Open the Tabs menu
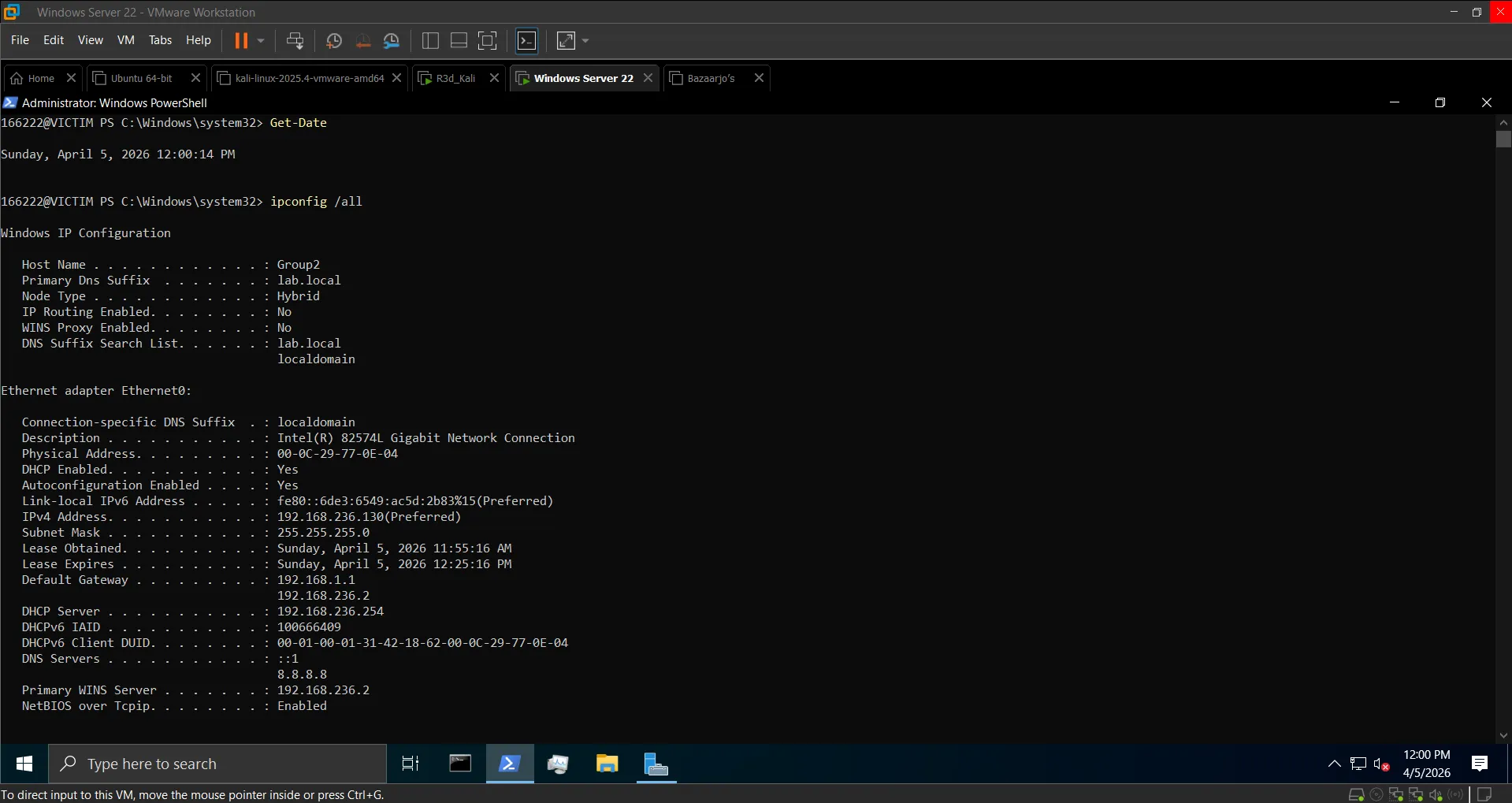The width and height of the screenshot is (1512, 803). pos(160,40)
